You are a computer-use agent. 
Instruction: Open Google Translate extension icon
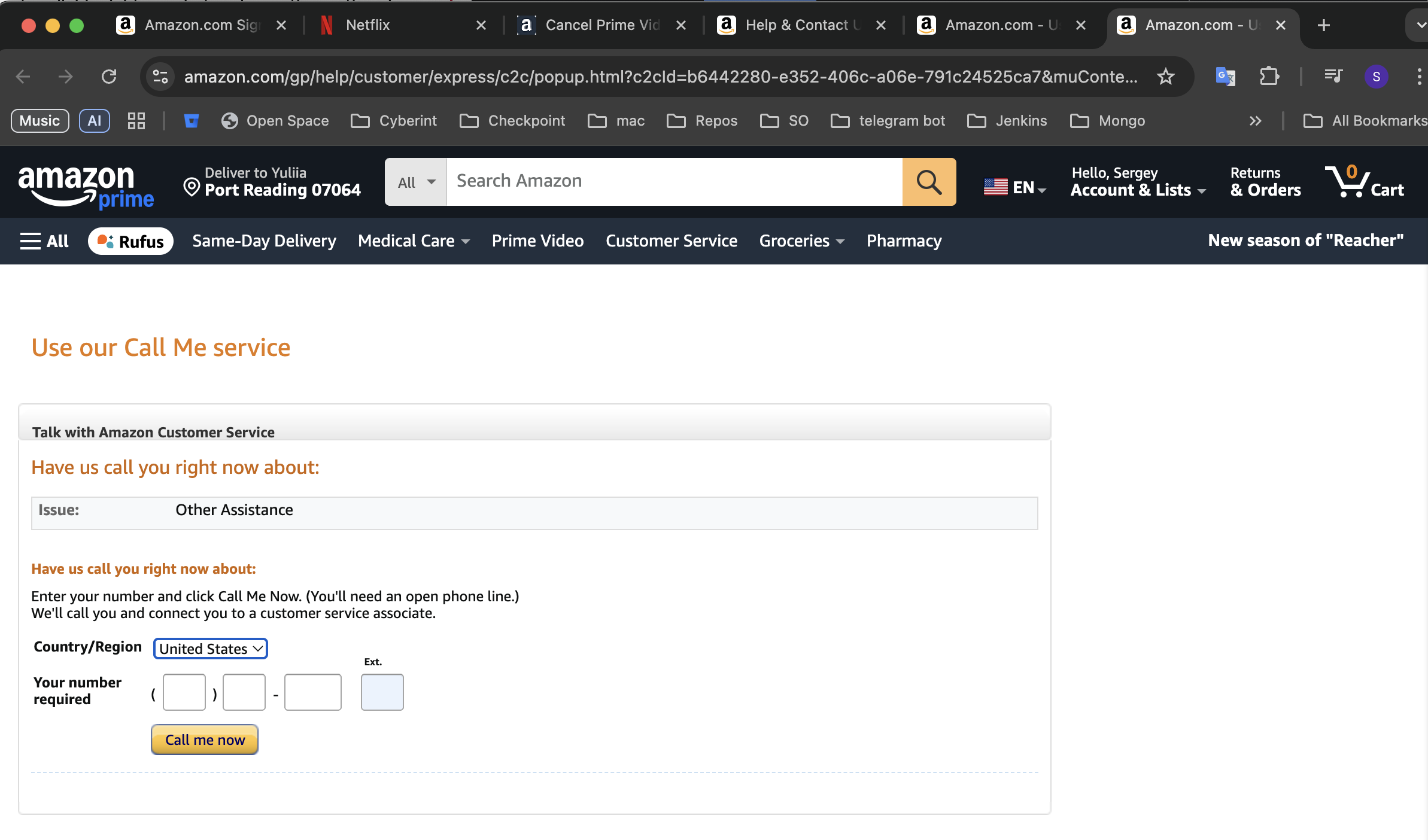(x=1225, y=77)
